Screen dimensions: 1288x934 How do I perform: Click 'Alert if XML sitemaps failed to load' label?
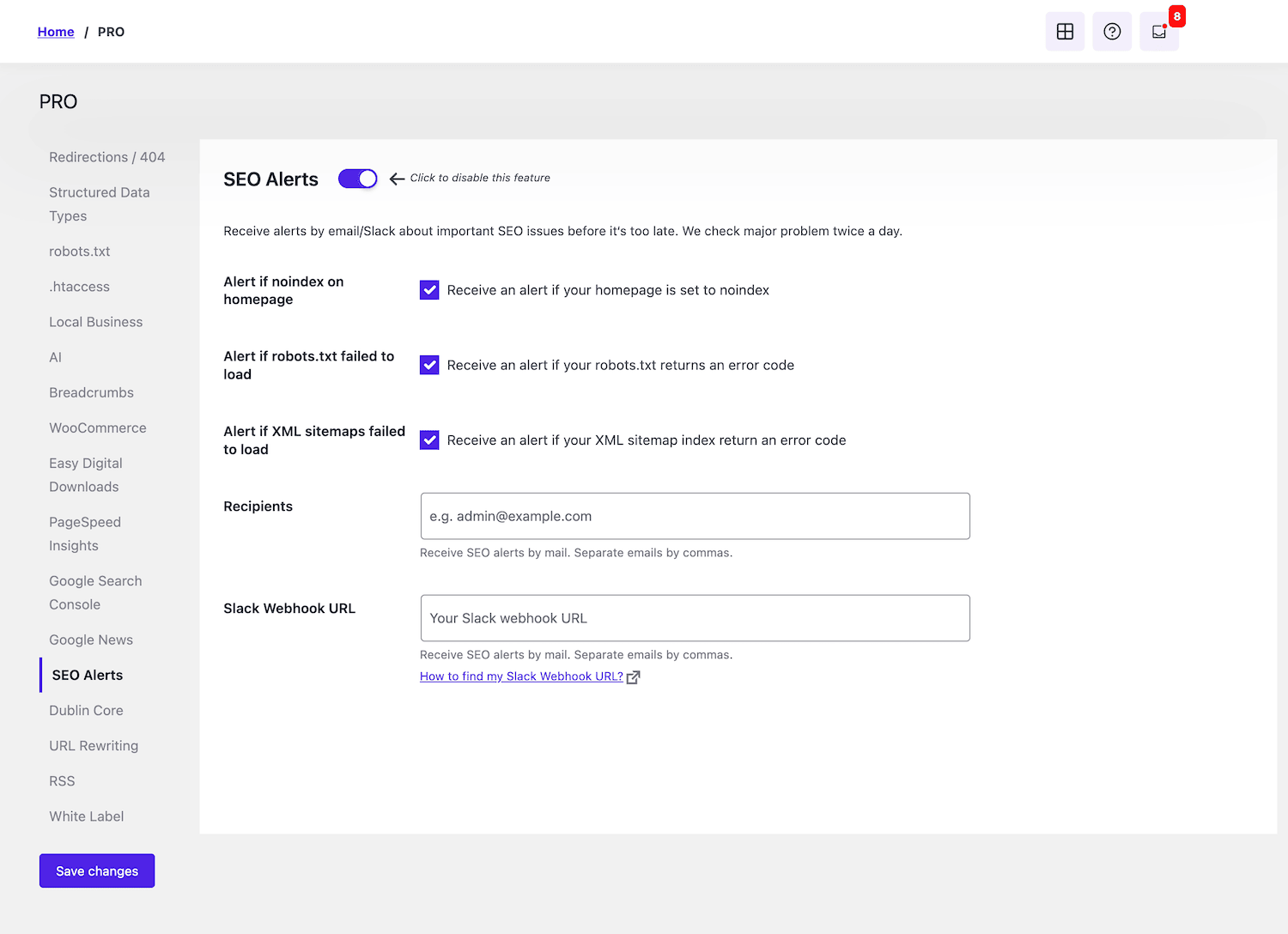tap(314, 440)
